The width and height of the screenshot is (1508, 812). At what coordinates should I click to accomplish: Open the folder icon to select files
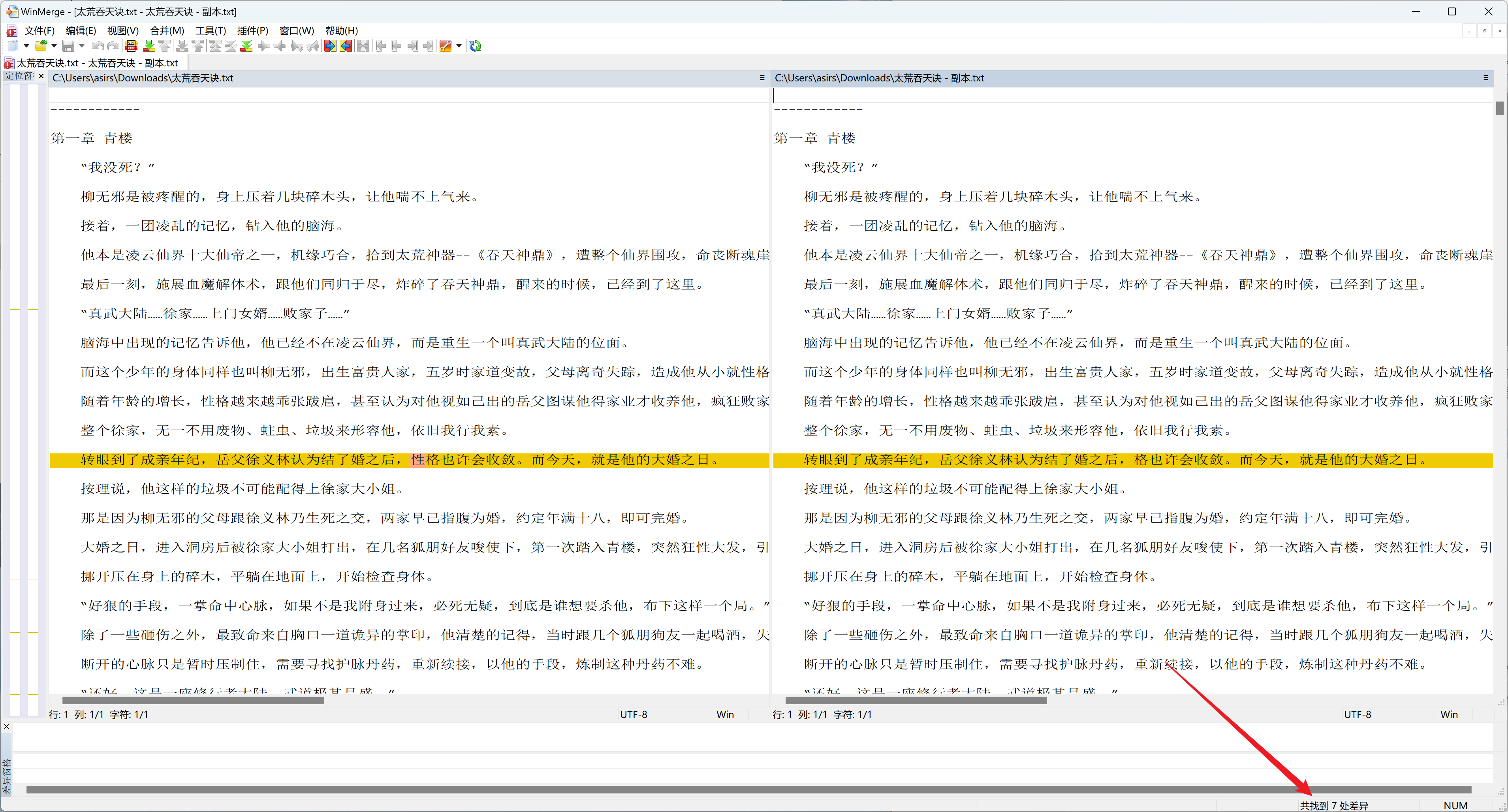(x=40, y=46)
